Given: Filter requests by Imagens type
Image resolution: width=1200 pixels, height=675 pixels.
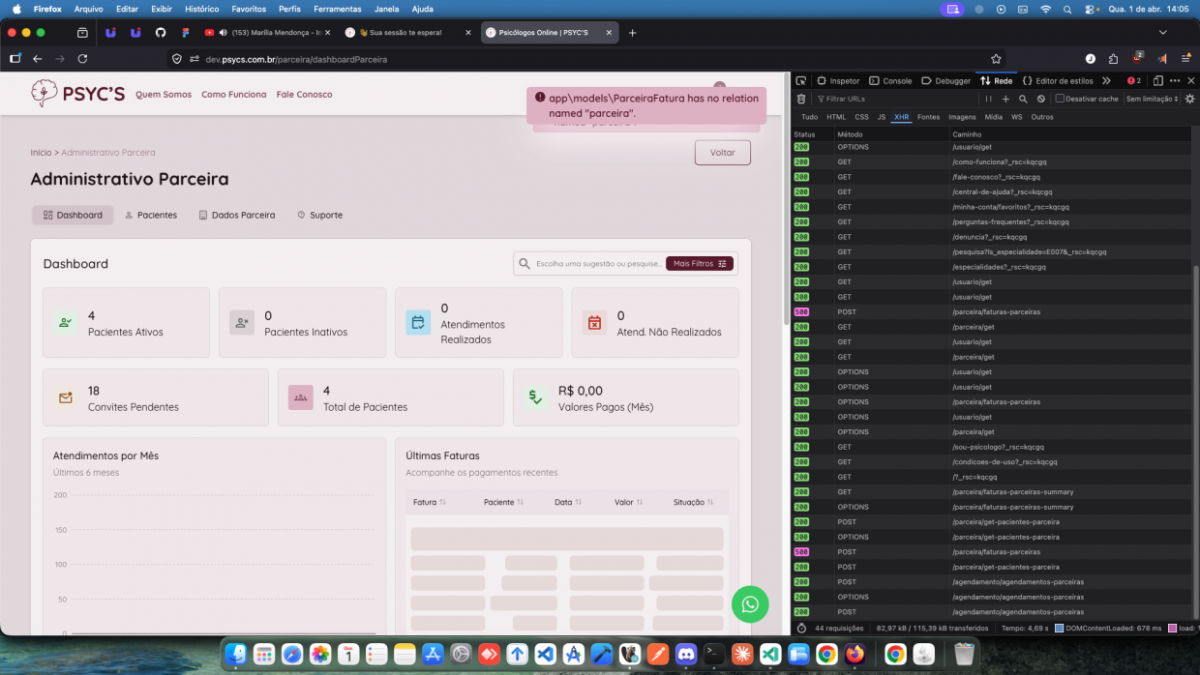Looking at the screenshot, I should pos(962,117).
